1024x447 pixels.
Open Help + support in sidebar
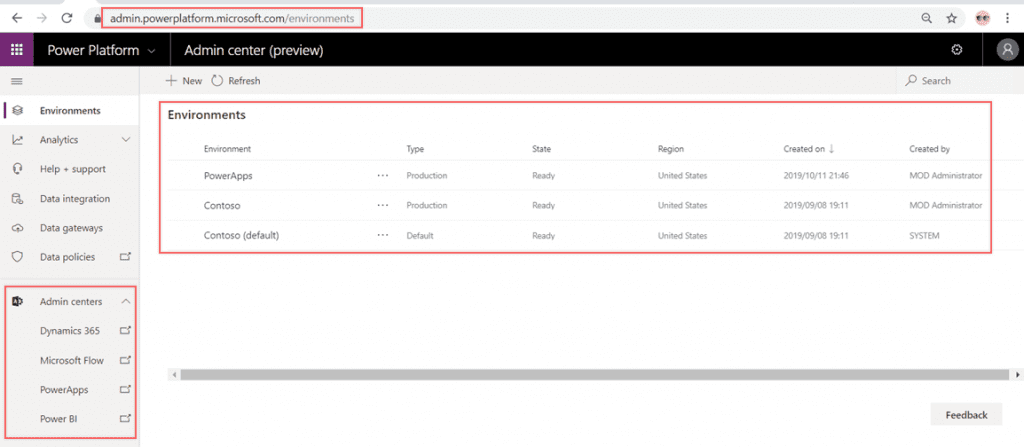72,169
